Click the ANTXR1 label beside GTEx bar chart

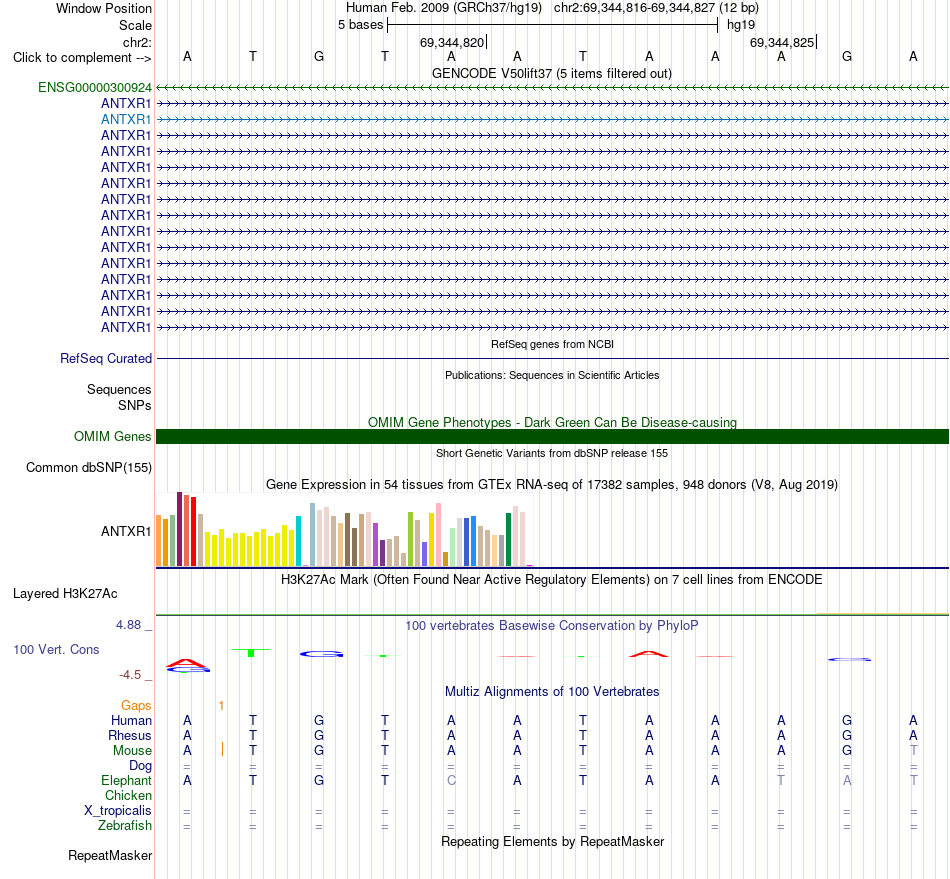pyautogui.click(x=126, y=531)
